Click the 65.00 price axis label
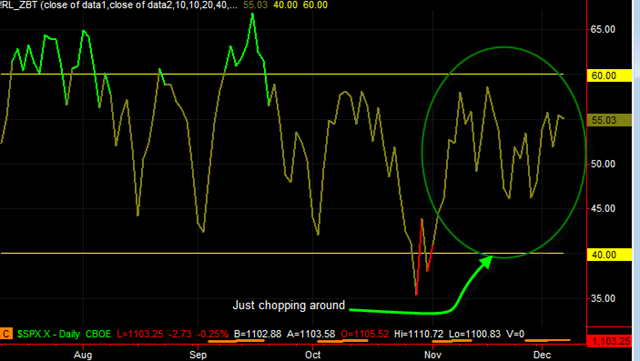 click(603, 29)
